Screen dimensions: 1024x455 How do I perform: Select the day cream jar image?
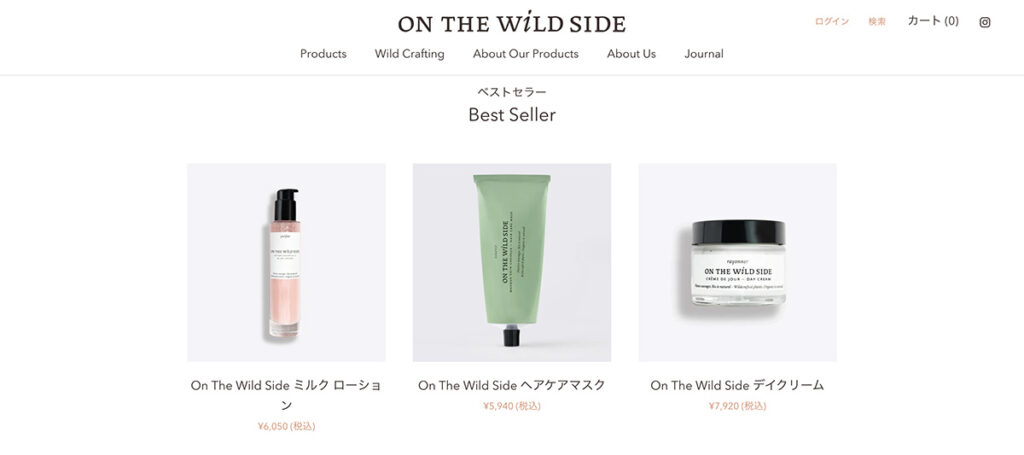pos(737,262)
